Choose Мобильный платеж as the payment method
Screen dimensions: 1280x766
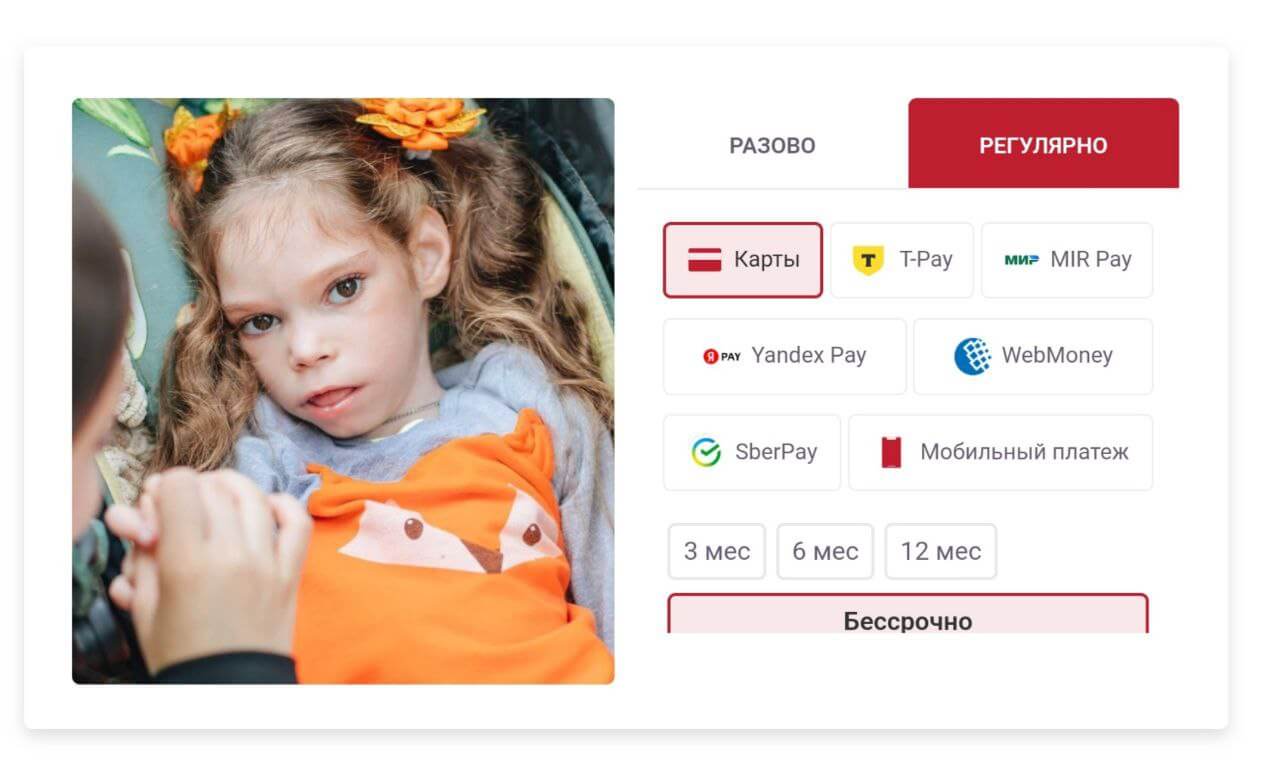click(1001, 452)
